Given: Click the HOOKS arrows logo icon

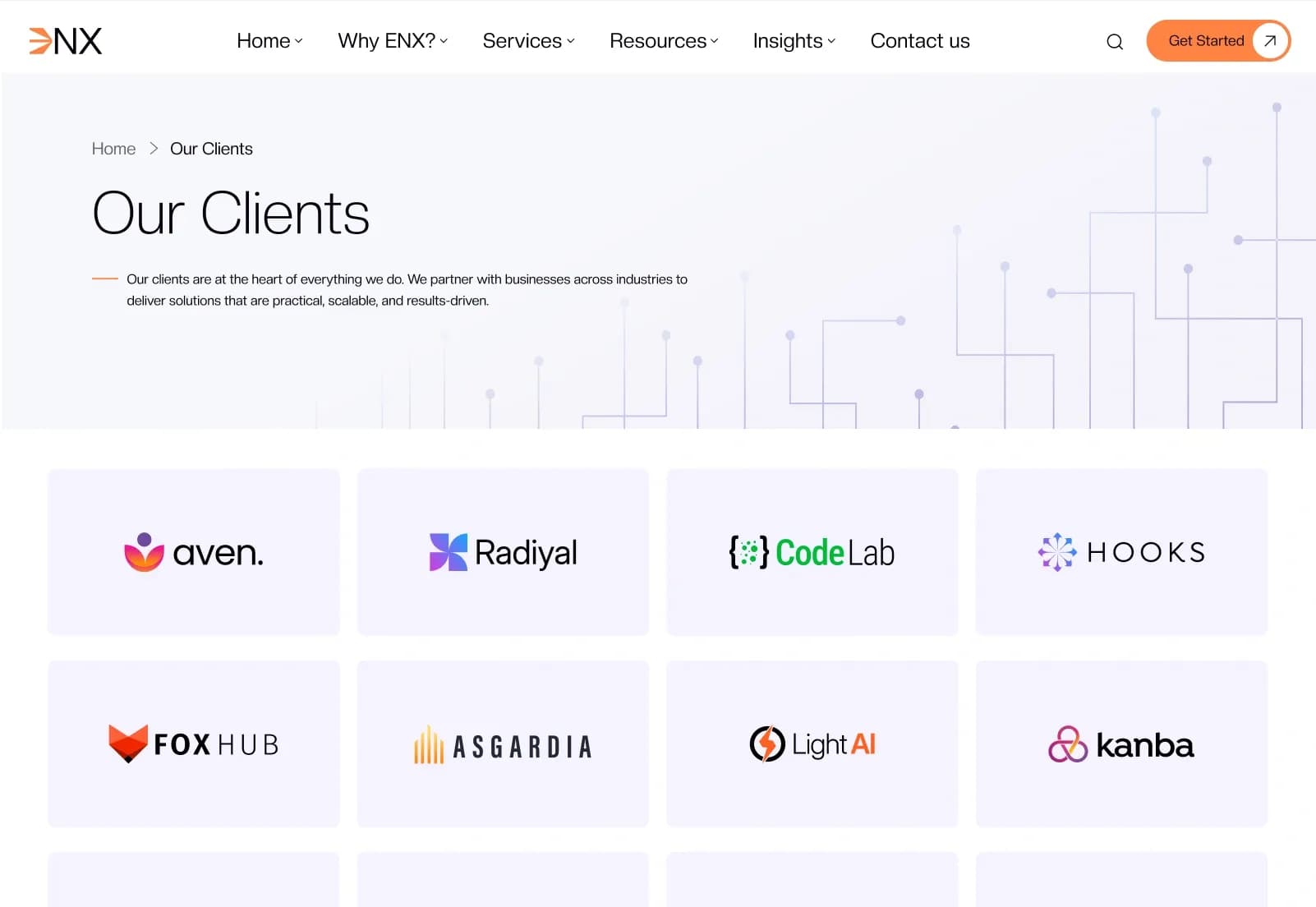Looking at the screenshot, I should pyautogui.click(x=1057, y=552).
